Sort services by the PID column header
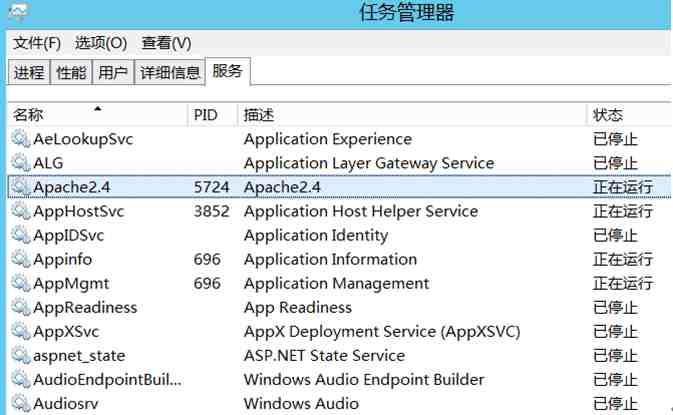673x415 pixels. pyautogui.click(x=212, y=115)
